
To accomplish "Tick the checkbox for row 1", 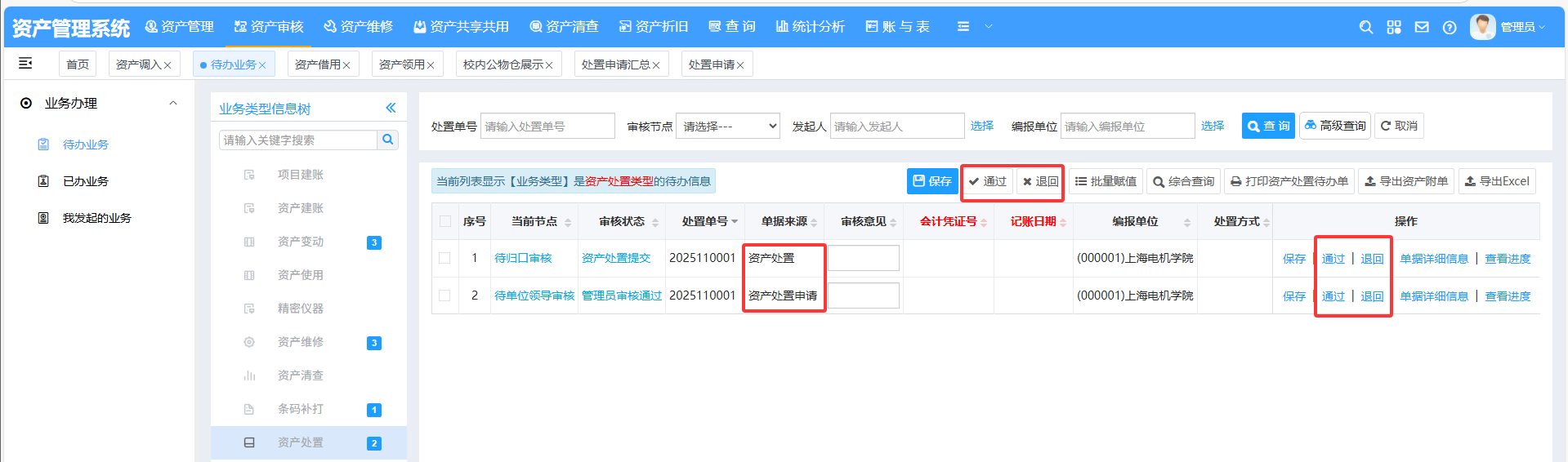I will [x=444, y=258].
